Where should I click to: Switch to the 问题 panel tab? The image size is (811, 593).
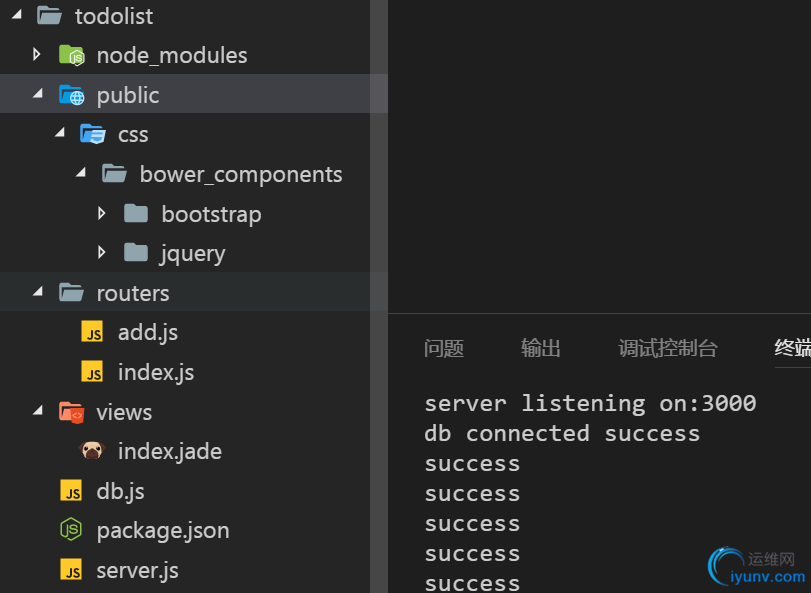pos(444,348)
